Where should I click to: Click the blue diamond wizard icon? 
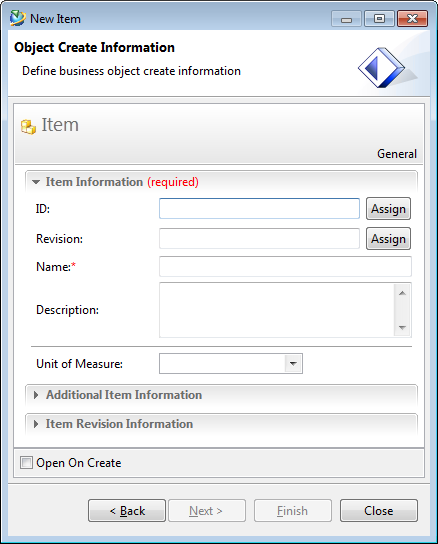tap(381, 68)
